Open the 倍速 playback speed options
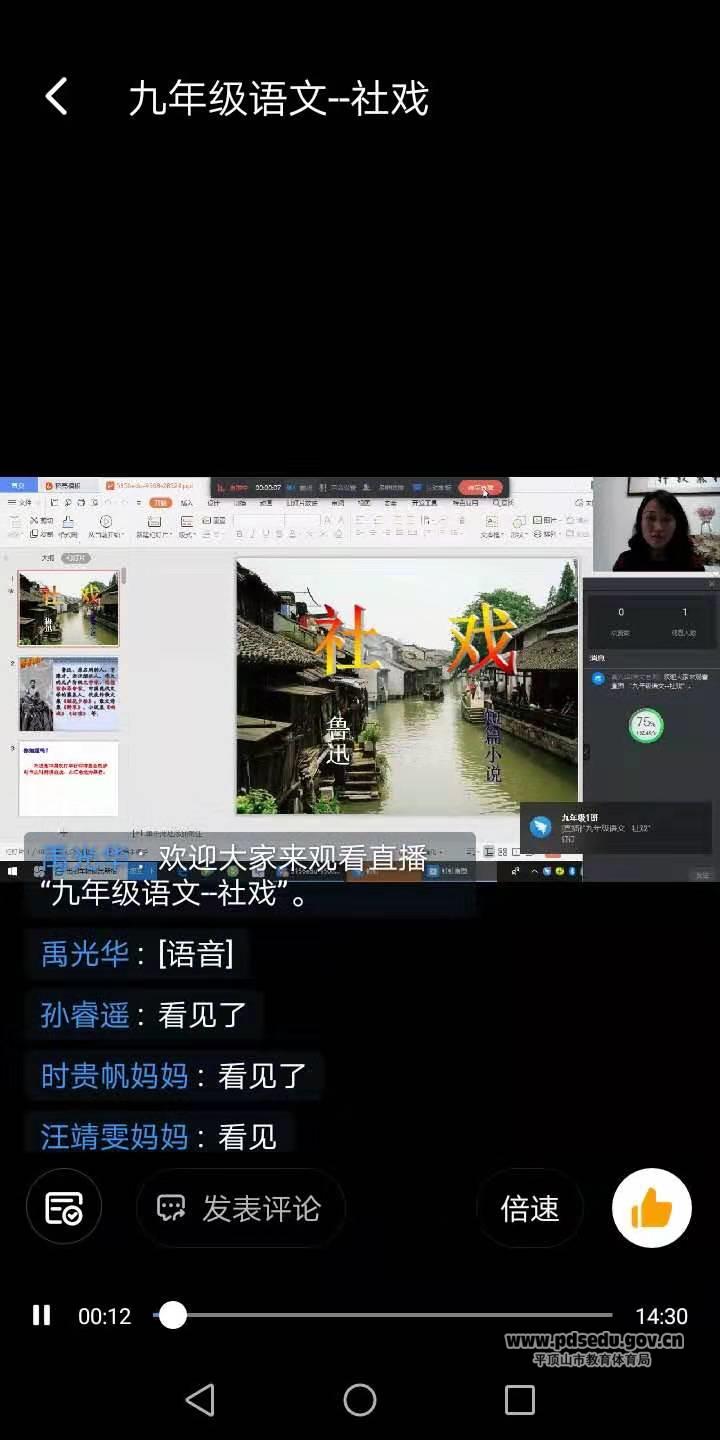The width and height of the screenshot is (720, 1440). (x=530, y=1208)
